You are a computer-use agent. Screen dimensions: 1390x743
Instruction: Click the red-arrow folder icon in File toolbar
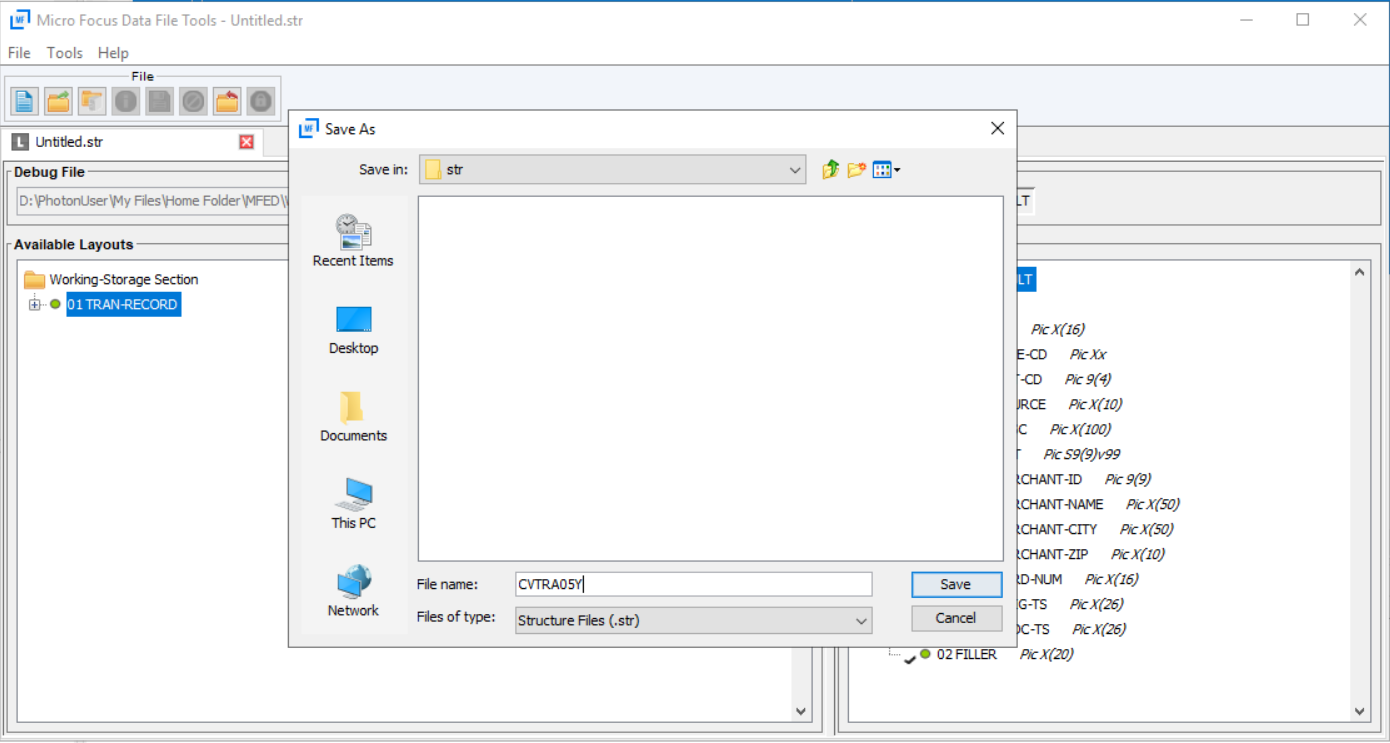tap(226, 100)
